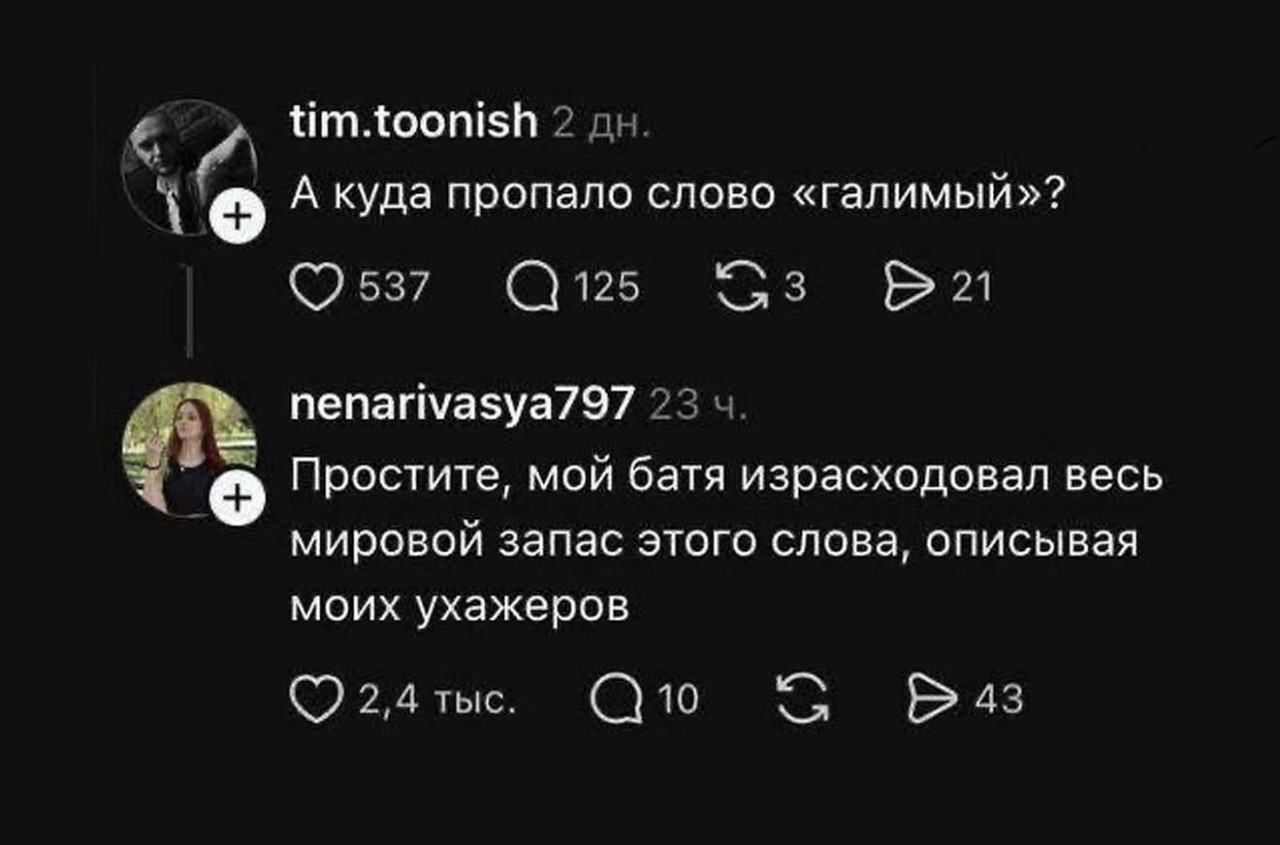Like the tim.toonish post with the heart icon
This screenshot has height=845, width=1280.
click(315, 290)
